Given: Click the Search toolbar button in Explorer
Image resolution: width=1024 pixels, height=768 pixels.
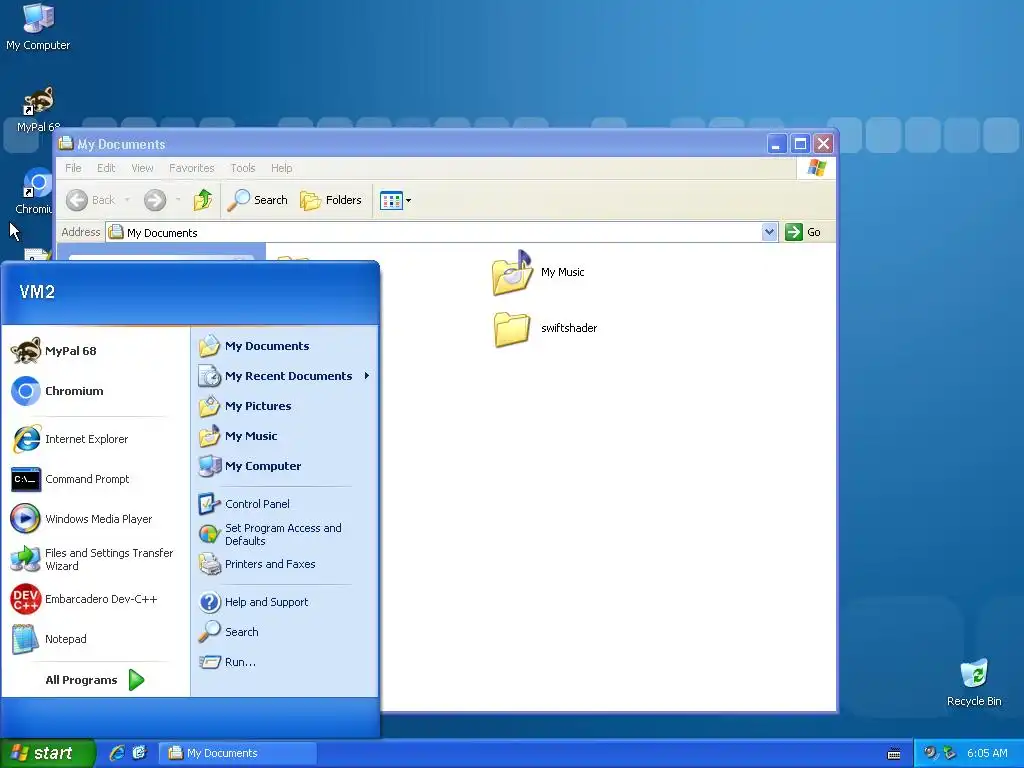Looking at the screenshot, I should point(257,200).
